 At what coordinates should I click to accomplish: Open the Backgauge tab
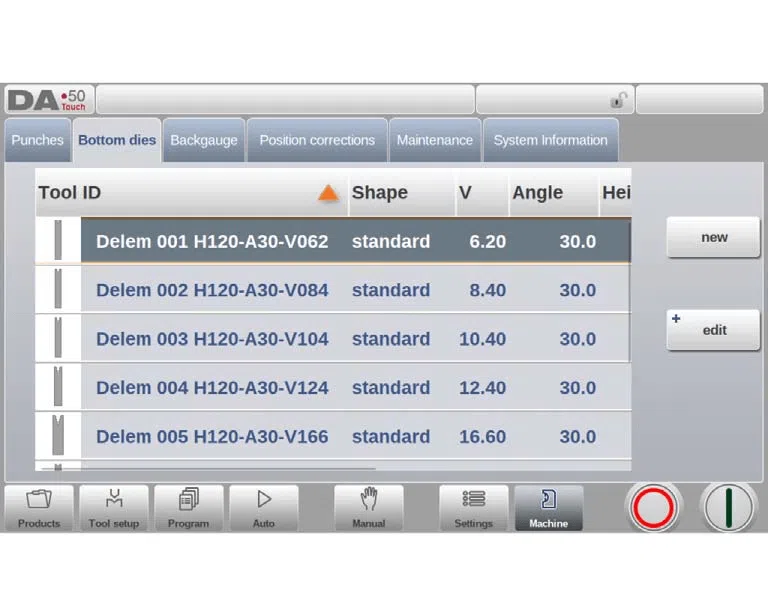204,140
